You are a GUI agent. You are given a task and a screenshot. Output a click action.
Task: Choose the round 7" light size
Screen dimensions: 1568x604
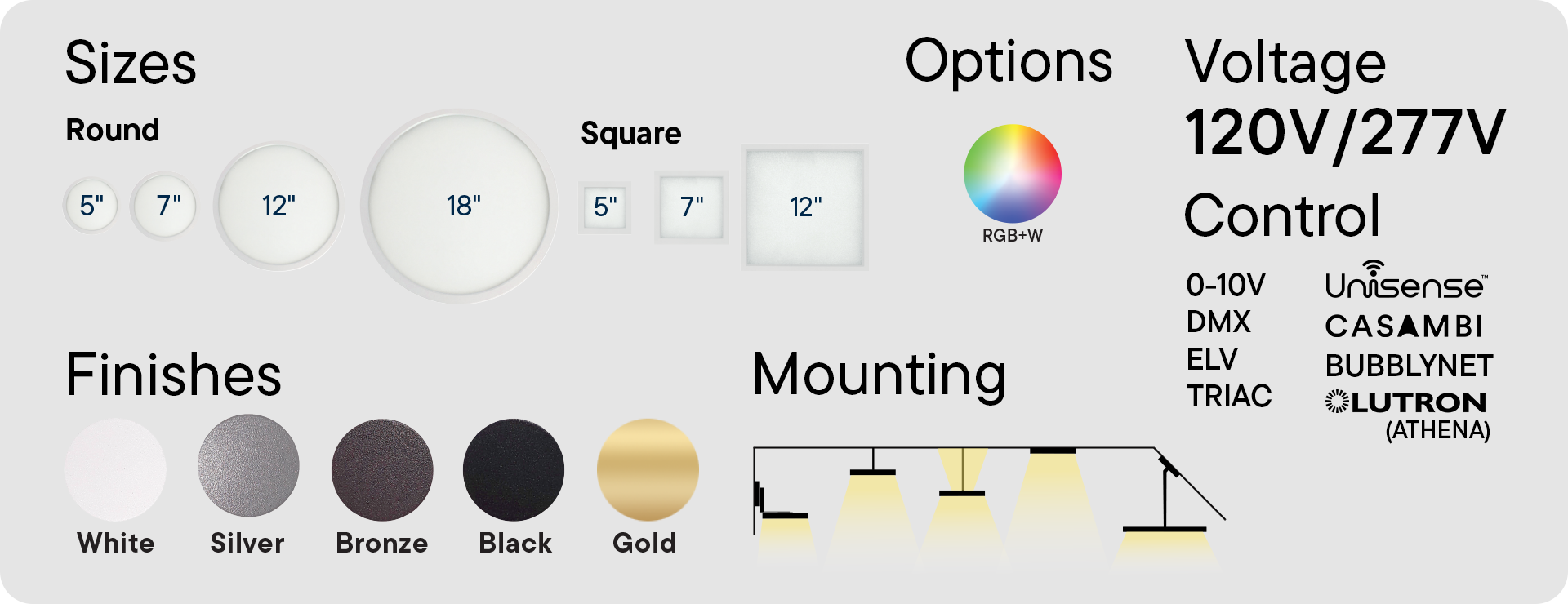point(165,206)
